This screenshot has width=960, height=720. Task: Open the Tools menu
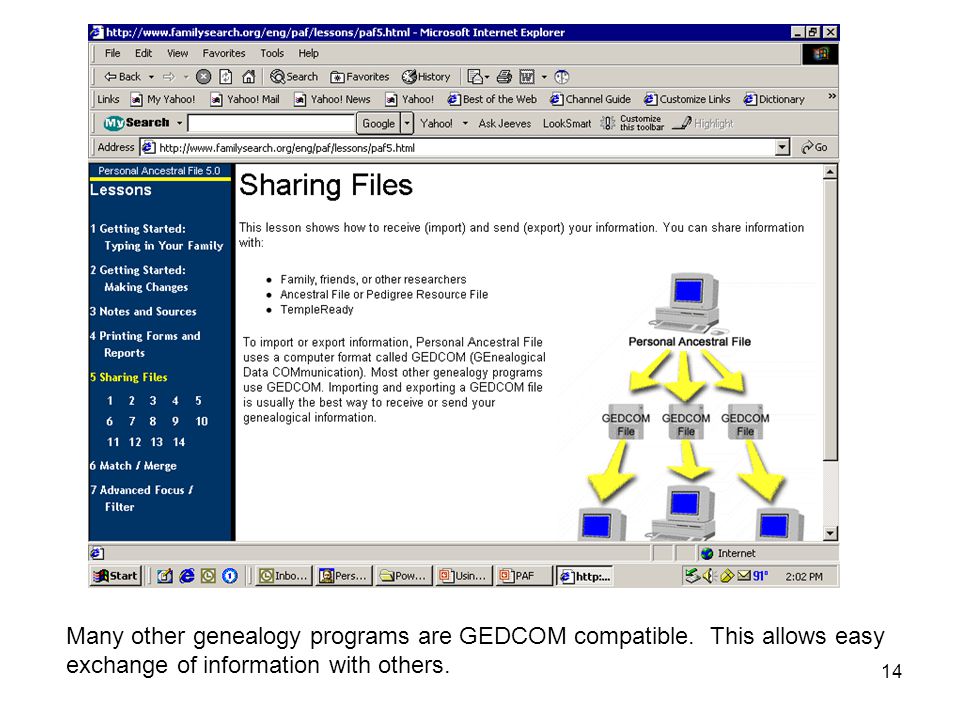pos(272,53)
